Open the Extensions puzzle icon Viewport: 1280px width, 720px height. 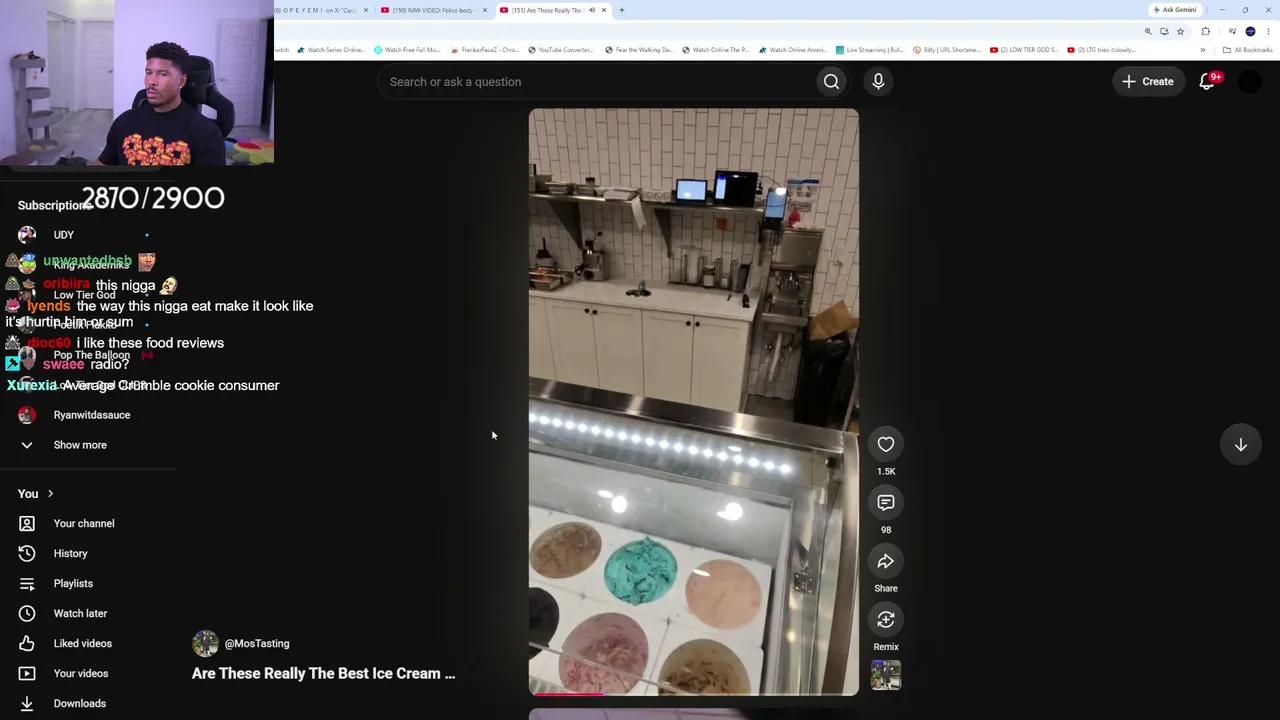pos(1205,31)
